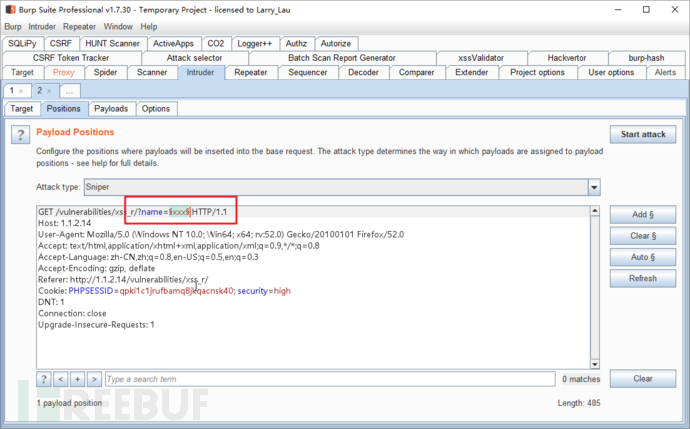This screenshot has height=429, width=690.
Task: Click the Add § button
Action: [643, 215]
